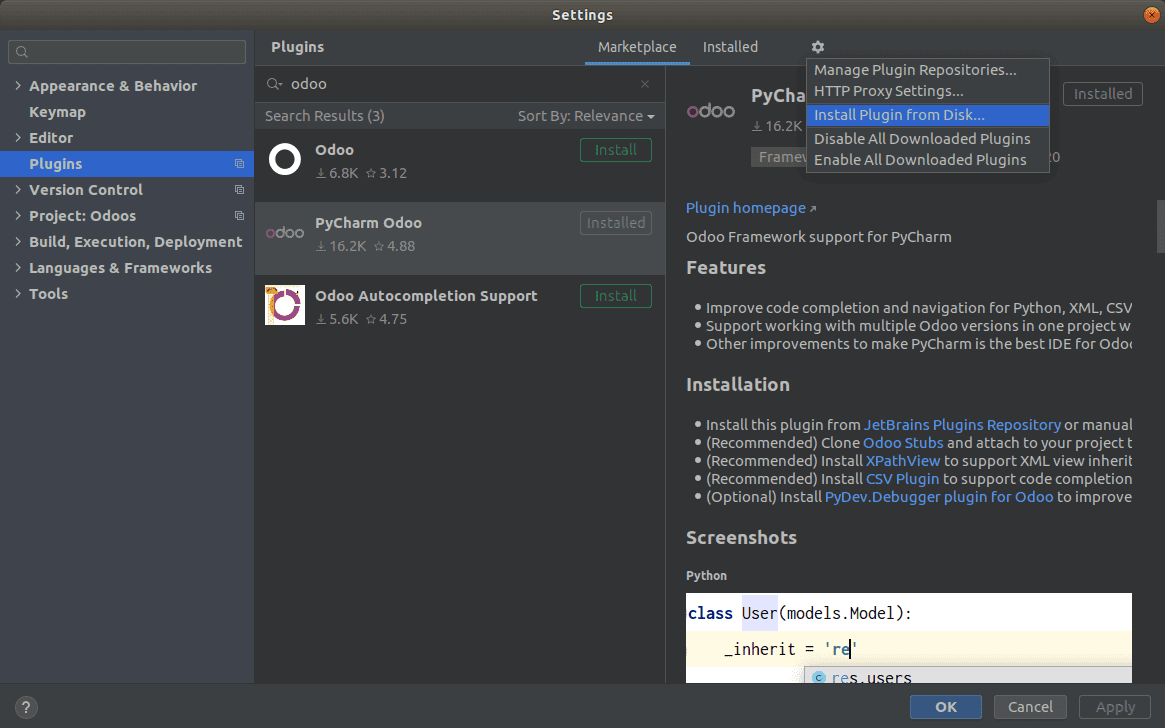The image size is (1165, 728).
Task: Confirm settings with OK button
Action: click(x=945, y=707)
